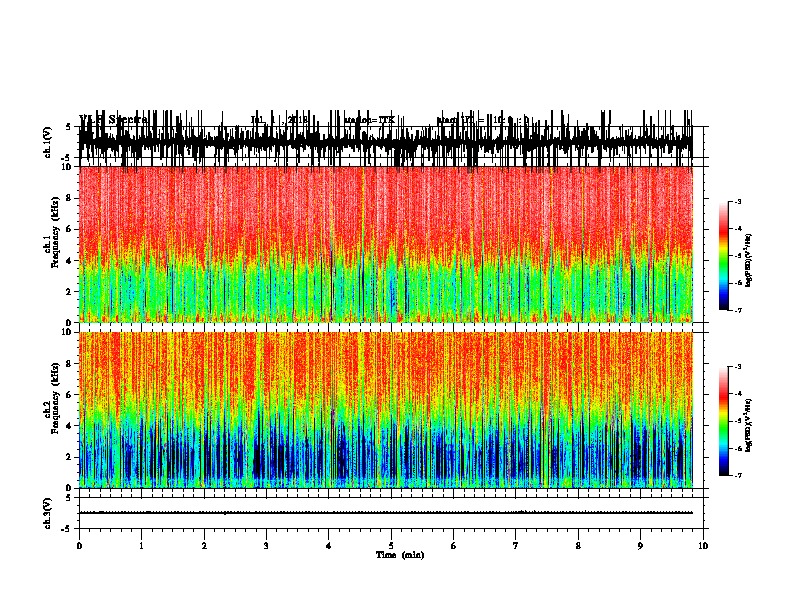This screenshot has height=612, width=792.
Task: Click the time axis tick label '0'
Action: pyautogui.click(x=79, y=546)
